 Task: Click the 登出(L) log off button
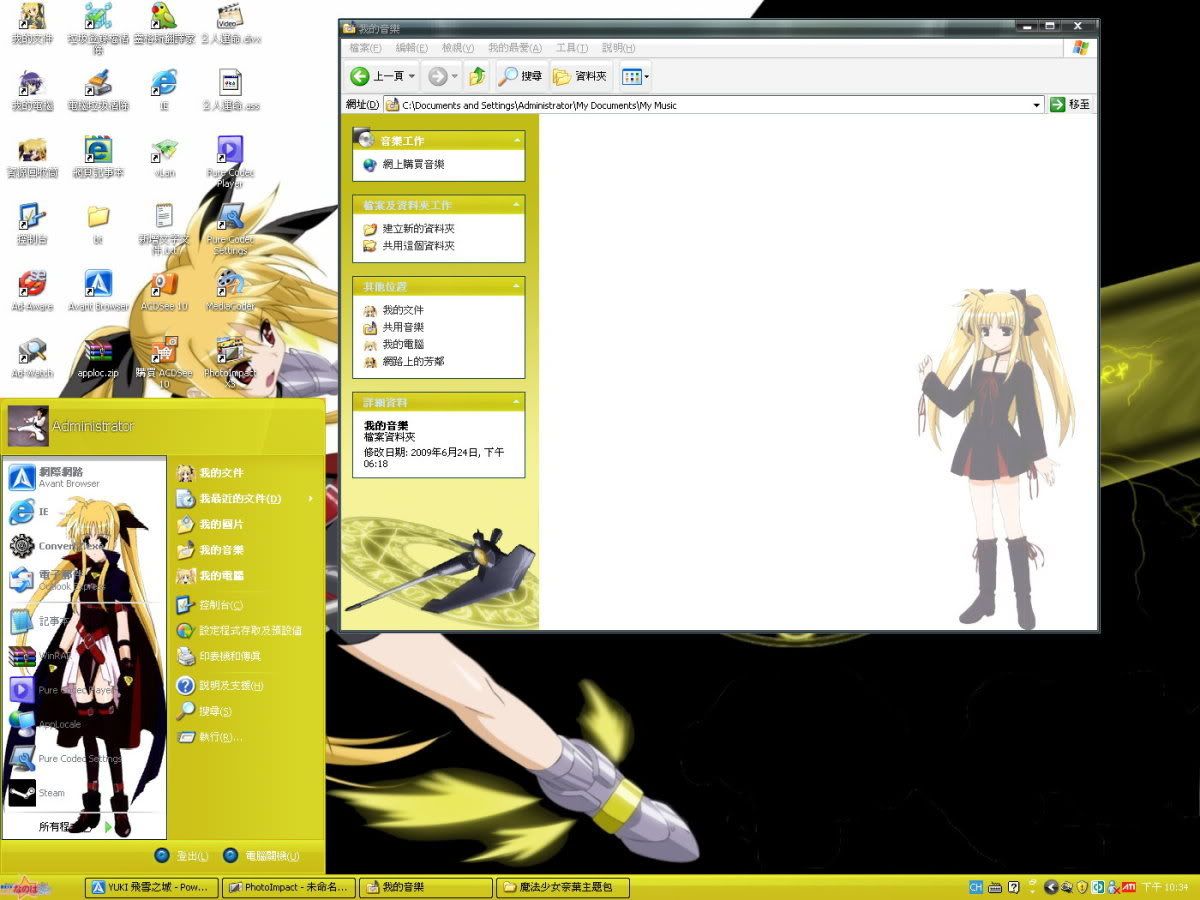point(181,856)
